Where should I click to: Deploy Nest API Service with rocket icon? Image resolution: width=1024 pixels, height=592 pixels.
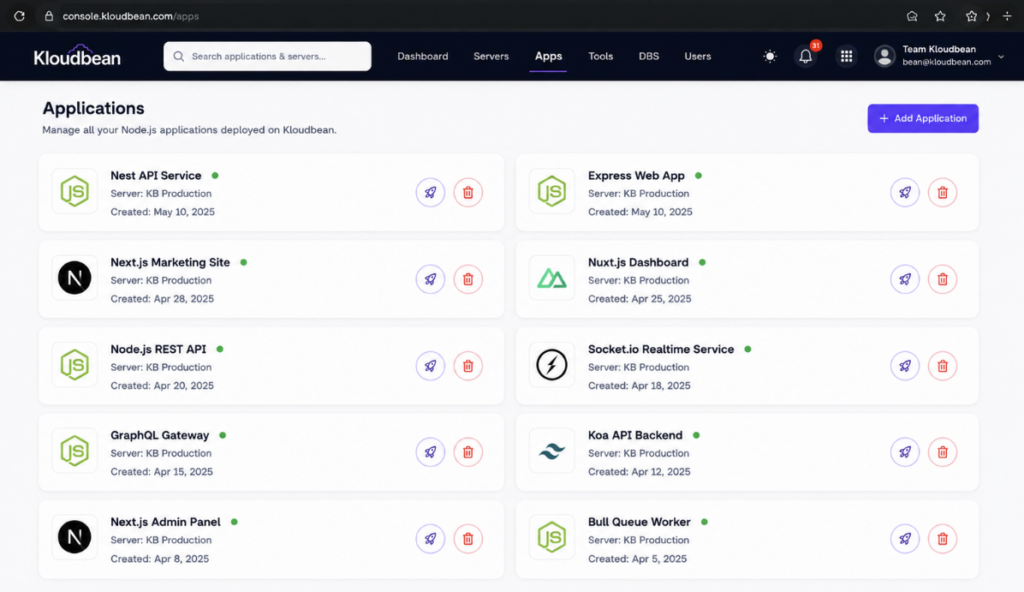click(430, 192)
